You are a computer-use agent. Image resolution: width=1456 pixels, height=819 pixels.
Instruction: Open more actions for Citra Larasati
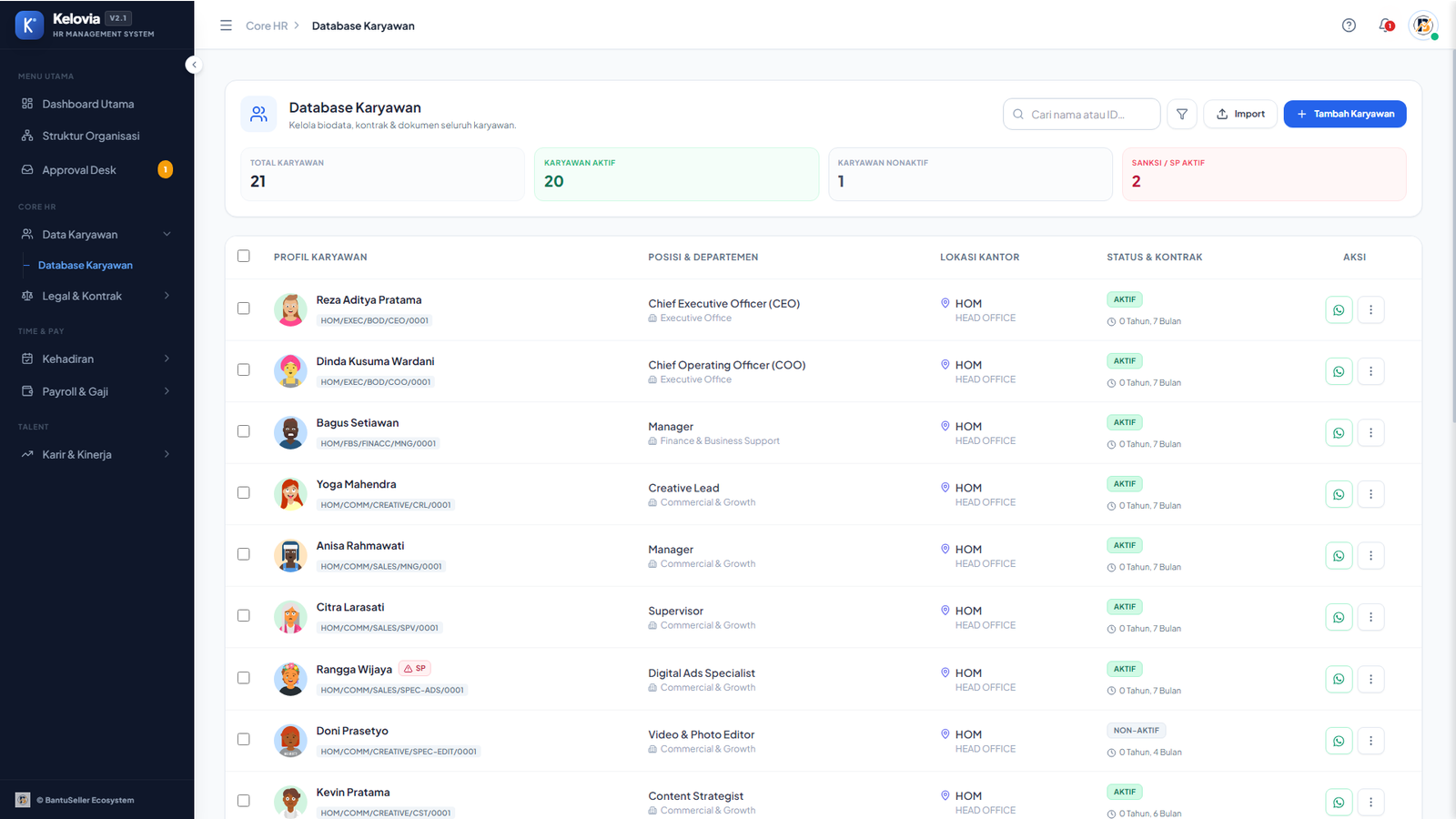pos(1370,617)
